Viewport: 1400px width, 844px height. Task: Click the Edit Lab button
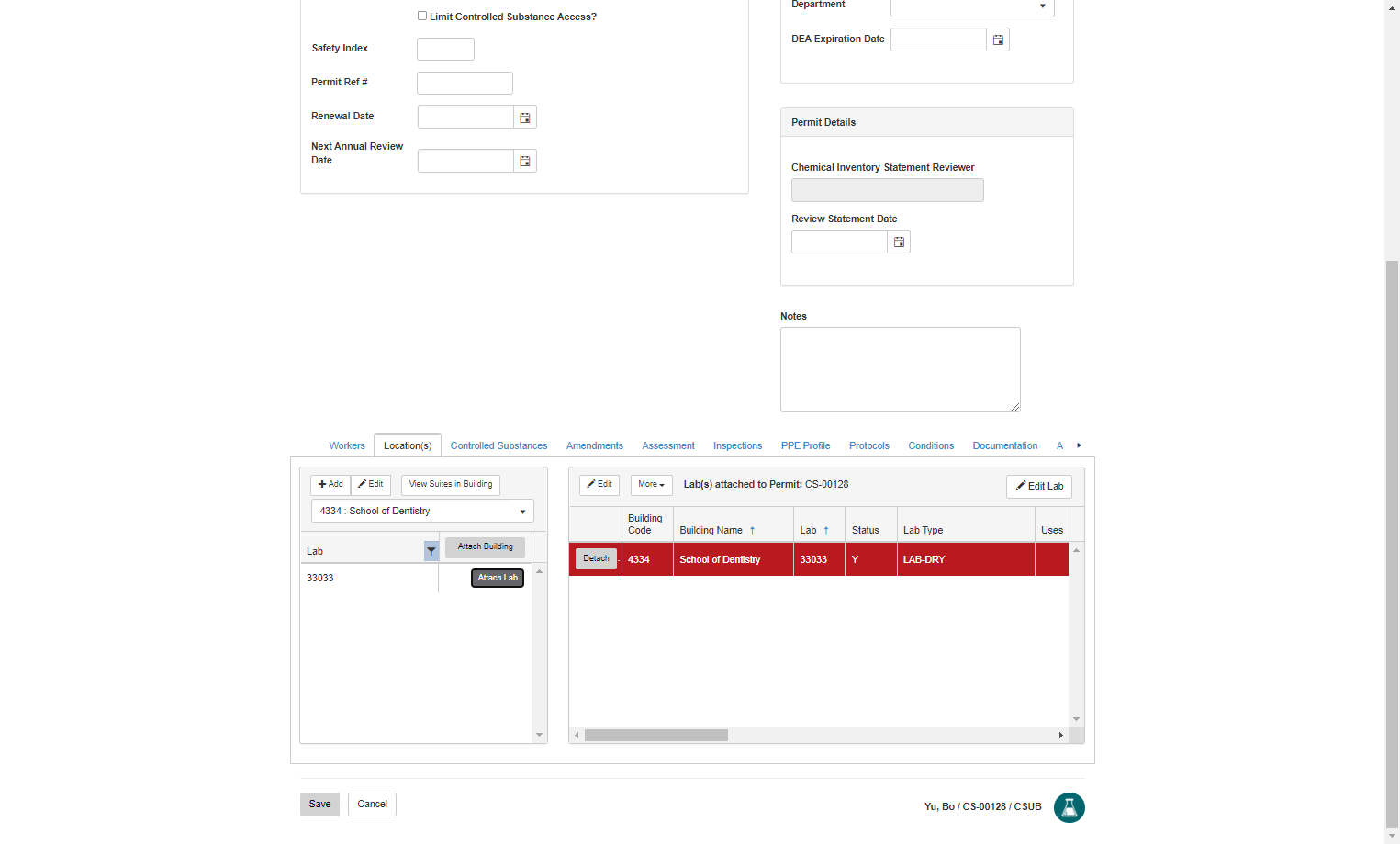tap(1039, 487)
